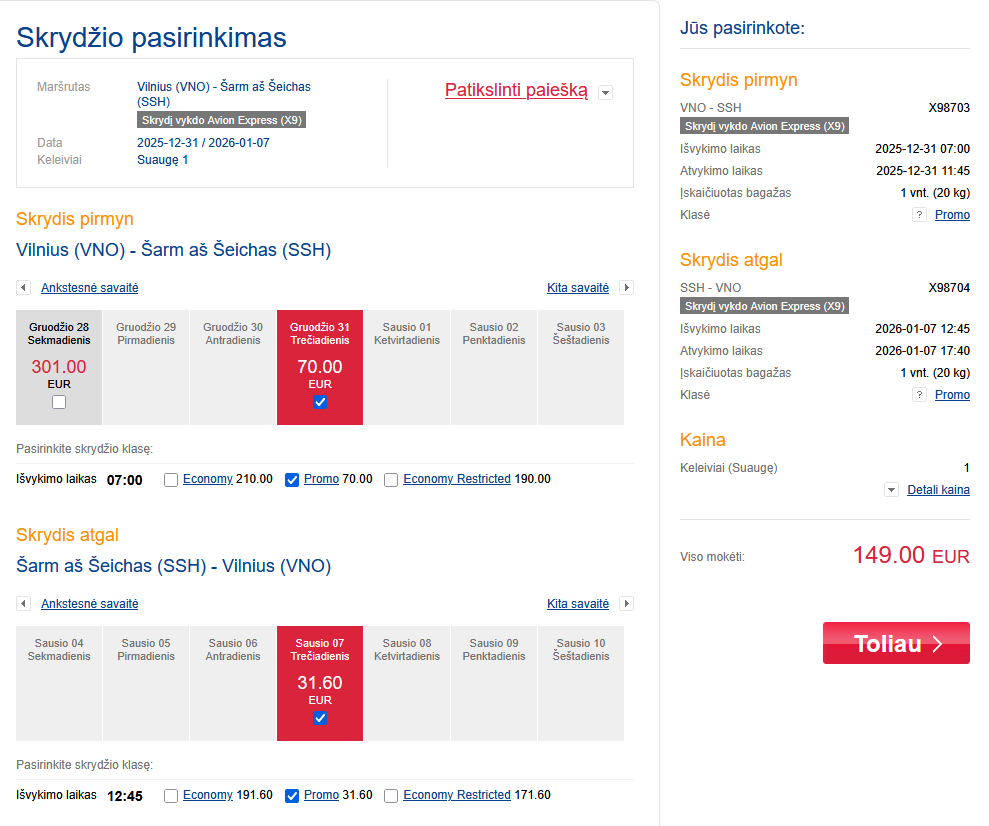
Task: Uncheck the outbound Promo 70.00 checkbox
Action: pos(292,480)
